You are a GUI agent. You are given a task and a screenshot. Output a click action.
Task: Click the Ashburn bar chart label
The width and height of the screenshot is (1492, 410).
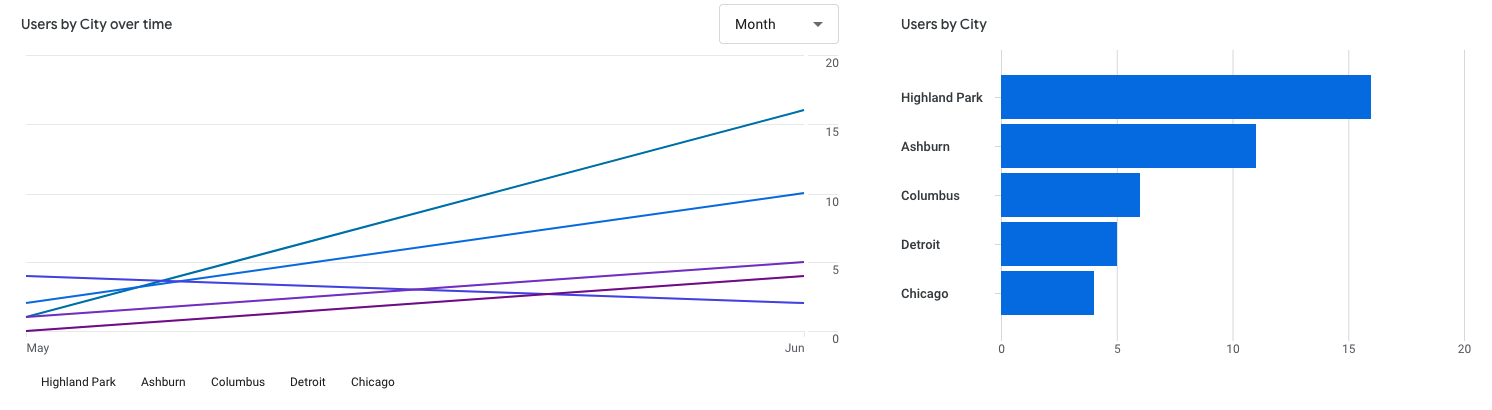(x=925, y=147)
